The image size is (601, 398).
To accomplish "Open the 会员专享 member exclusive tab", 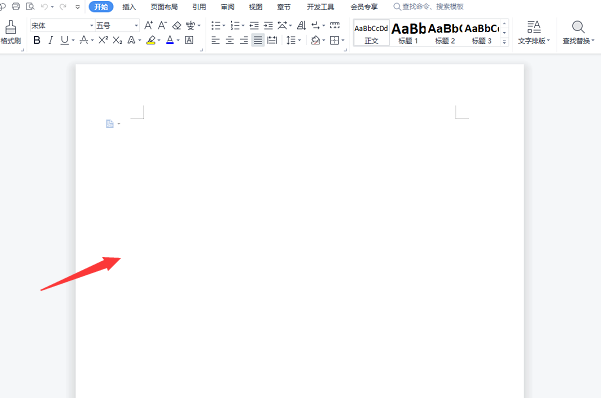I will 364,7.
